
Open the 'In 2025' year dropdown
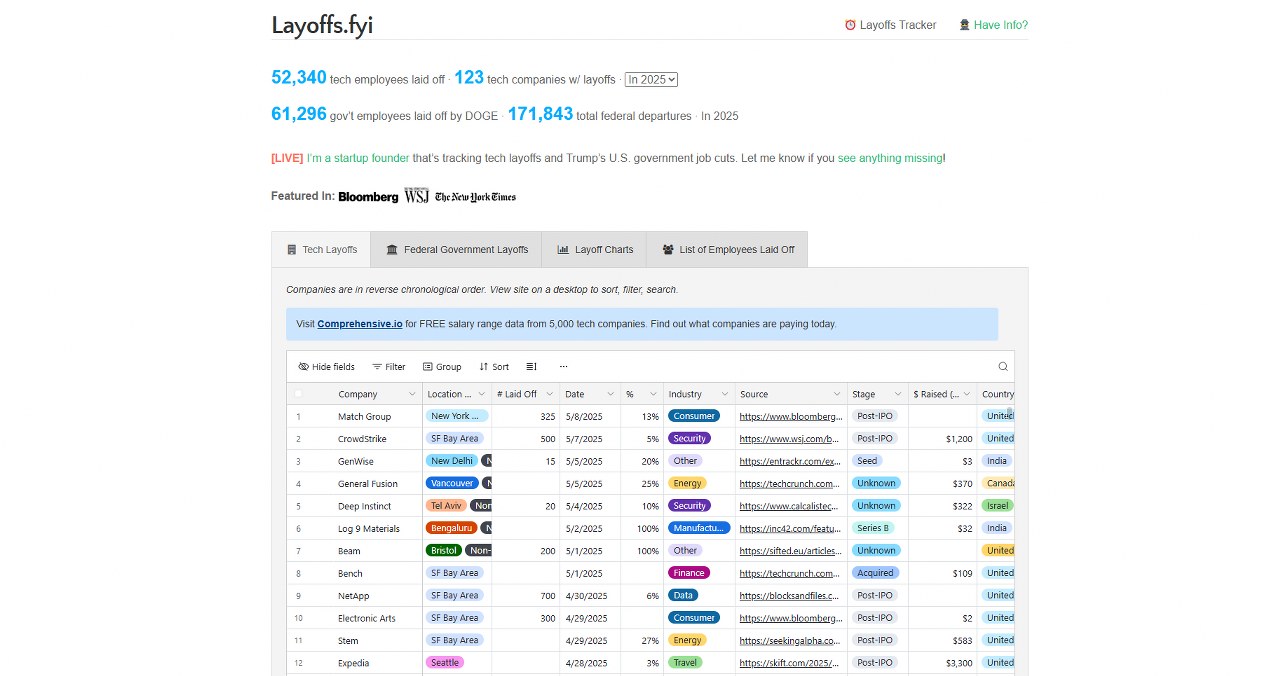click(x=652, y=79)
